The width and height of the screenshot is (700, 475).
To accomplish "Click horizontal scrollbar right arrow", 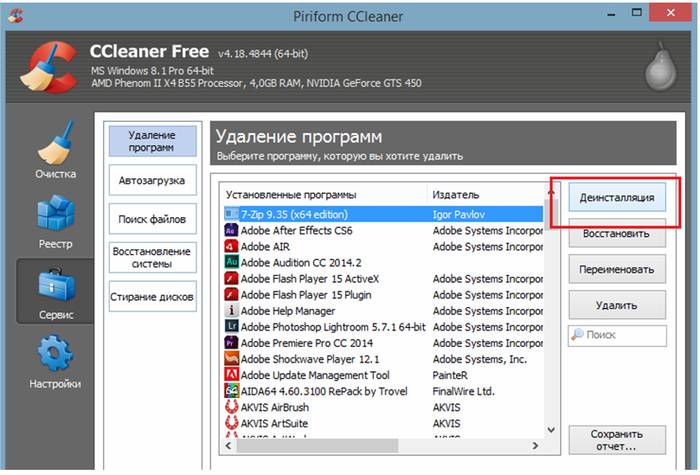I will pyautogui.click(x=535, y=445).
